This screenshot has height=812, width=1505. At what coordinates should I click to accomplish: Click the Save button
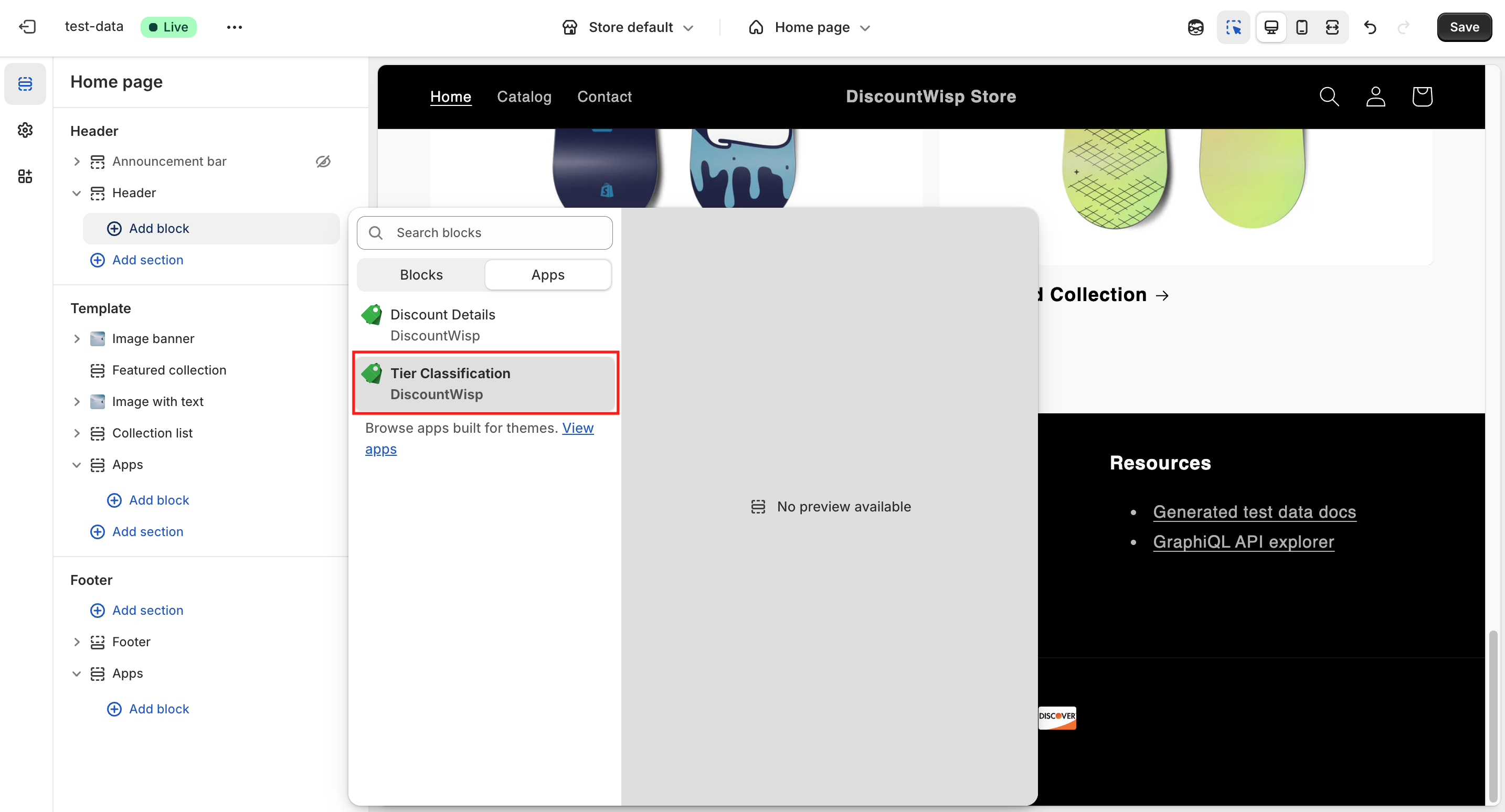(1464, 27)
